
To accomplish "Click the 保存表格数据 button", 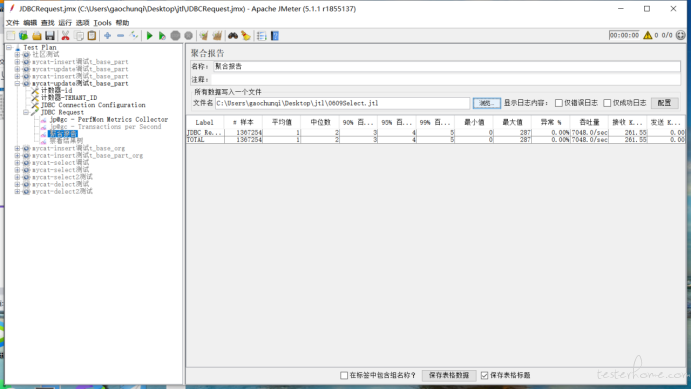I will (449, 375).
